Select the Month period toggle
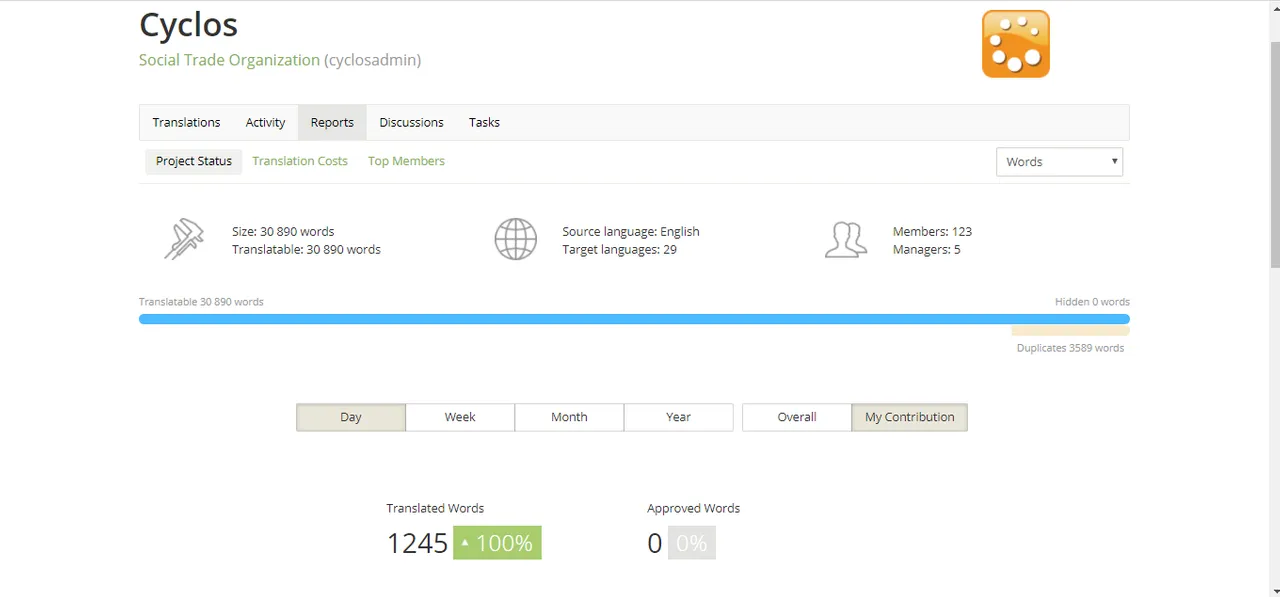Screen dimensions: 1280x597 click(x=569, y=417)
